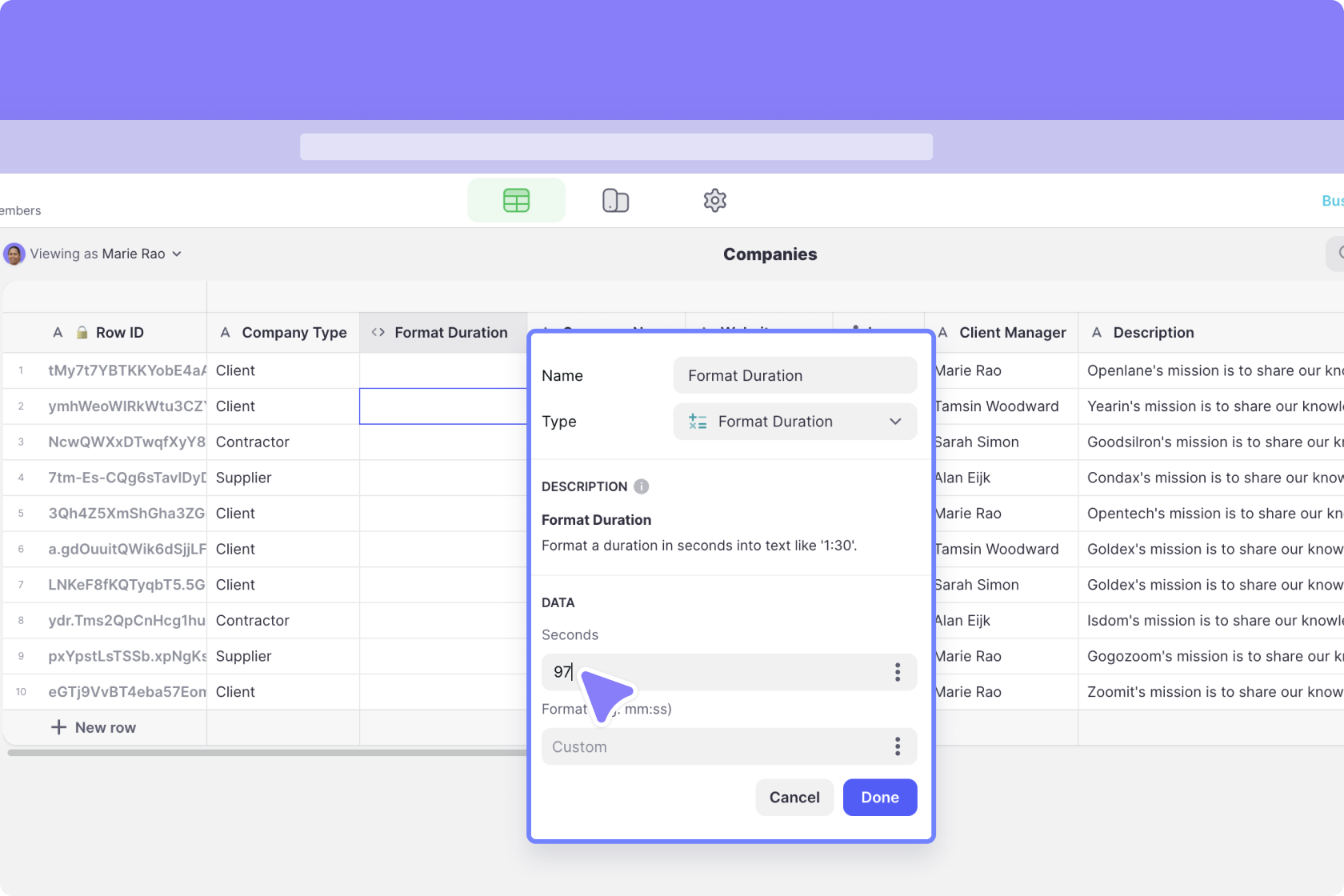Click the info icon next to DESCRIPTION

[641, 486]
